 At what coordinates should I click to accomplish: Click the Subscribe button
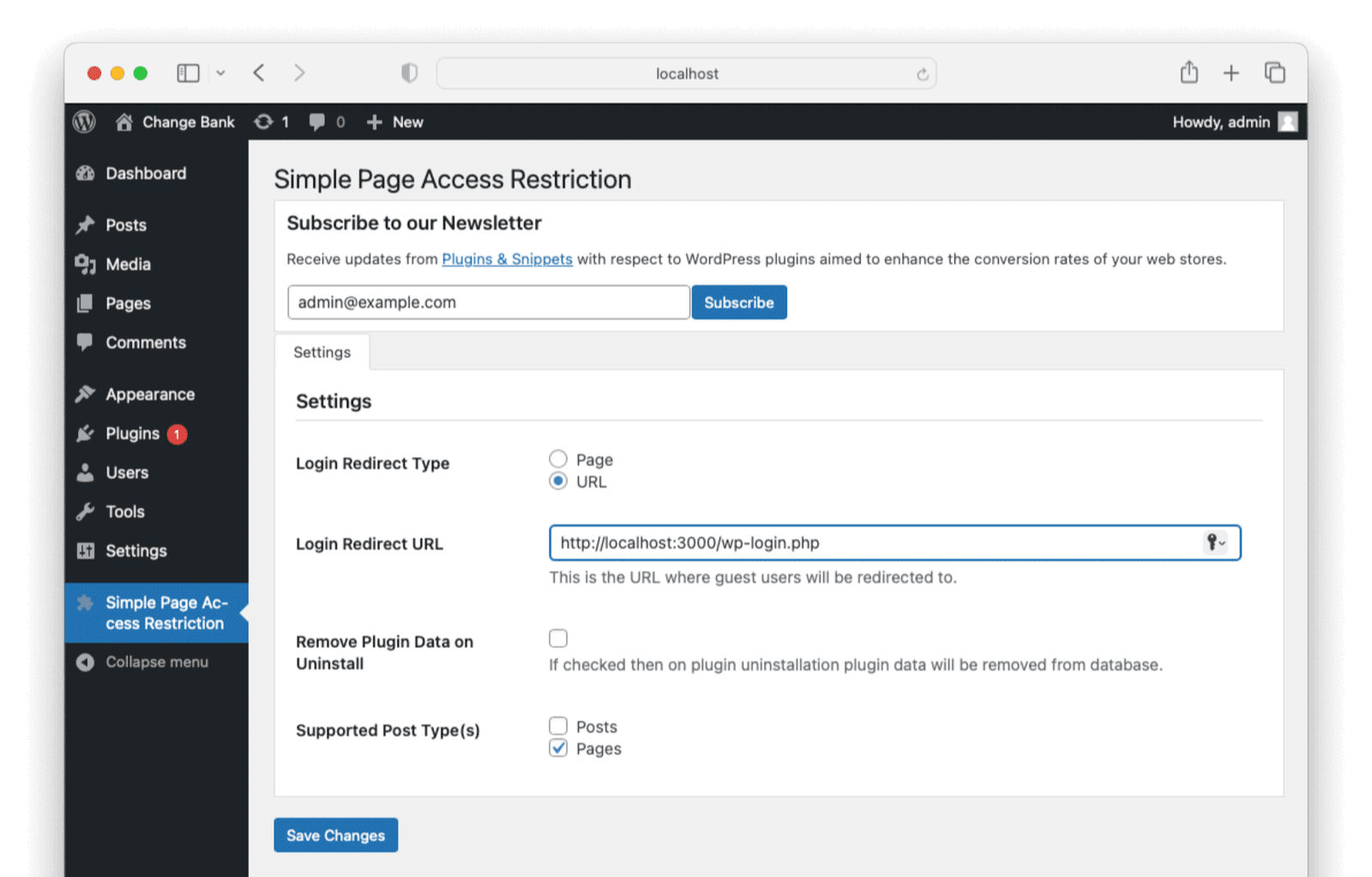click(738, 302)
